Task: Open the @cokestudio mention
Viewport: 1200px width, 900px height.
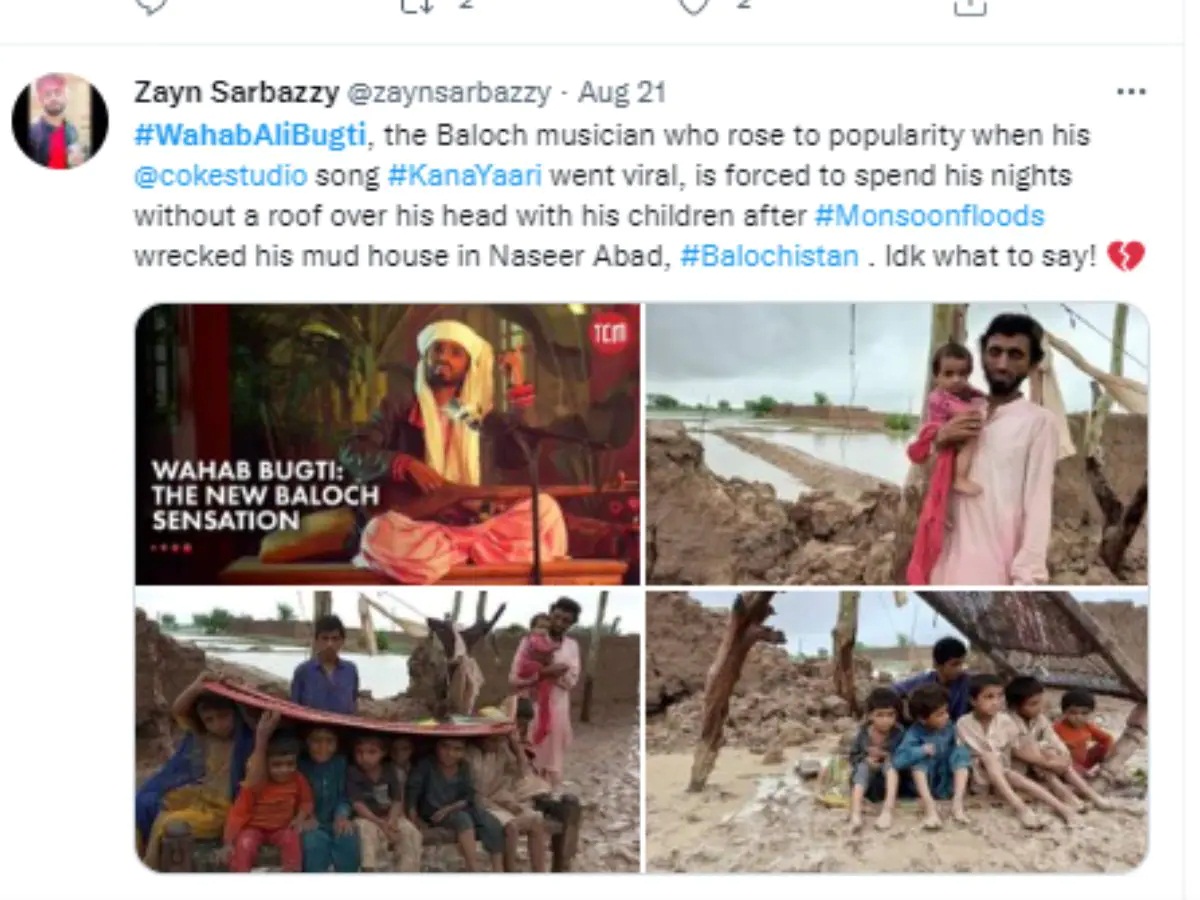Action: coord(220,175)
